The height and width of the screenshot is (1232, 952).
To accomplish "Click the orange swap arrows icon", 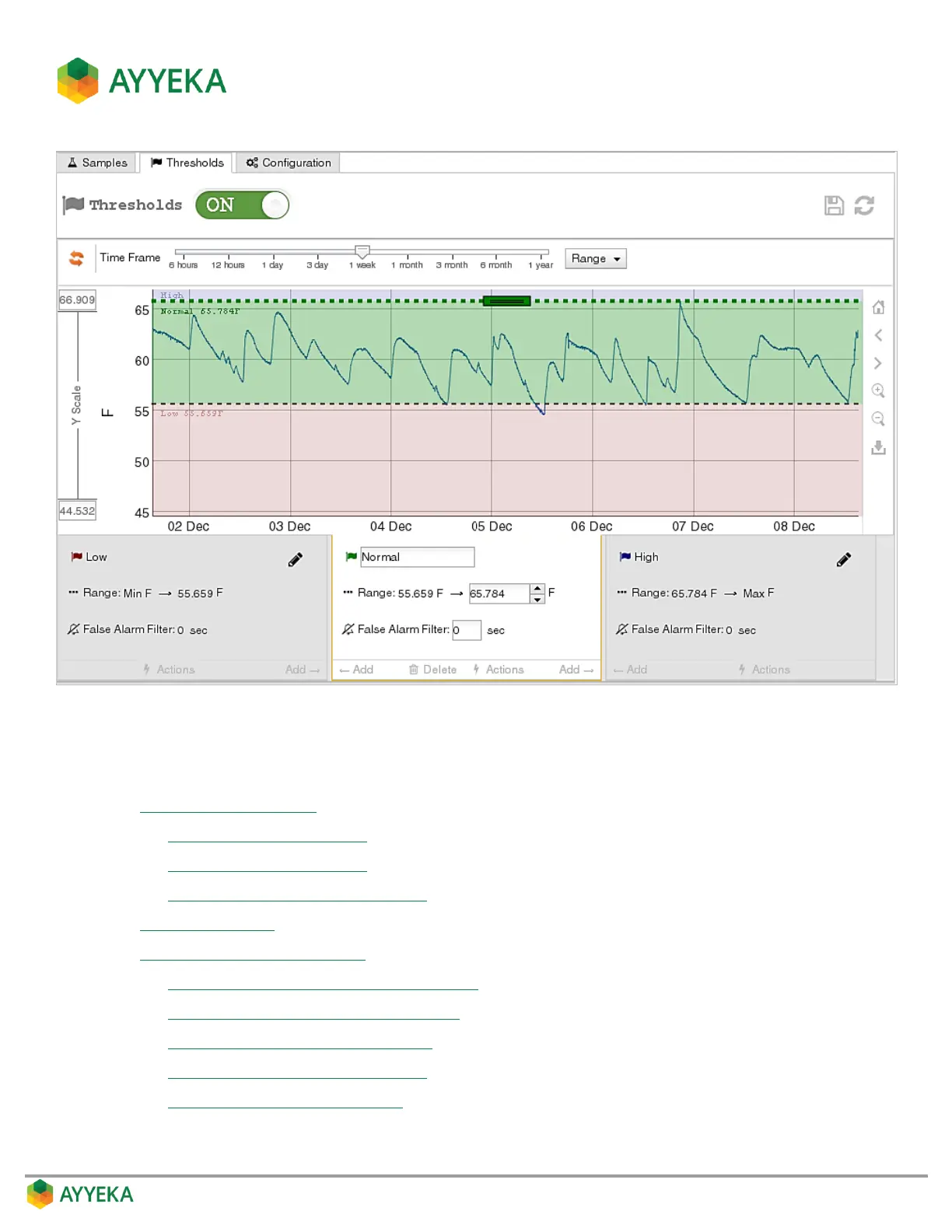I will coord(76,258).
